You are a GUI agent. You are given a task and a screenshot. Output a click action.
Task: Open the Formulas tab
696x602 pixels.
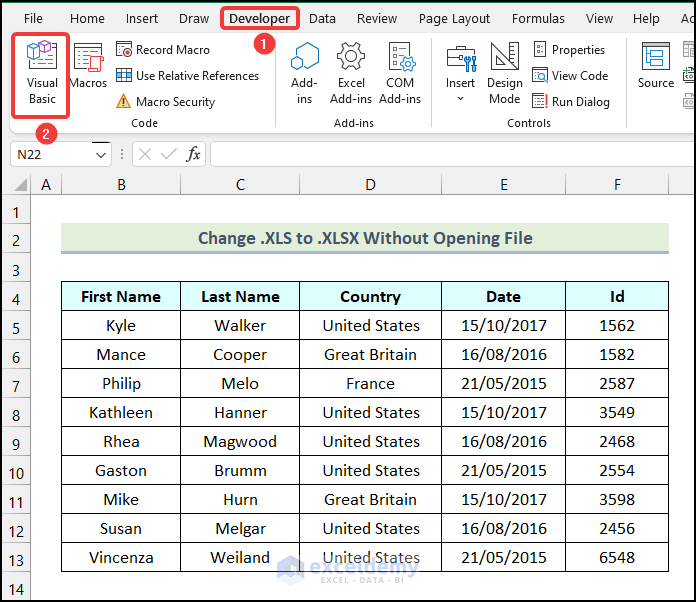(538, 19)
